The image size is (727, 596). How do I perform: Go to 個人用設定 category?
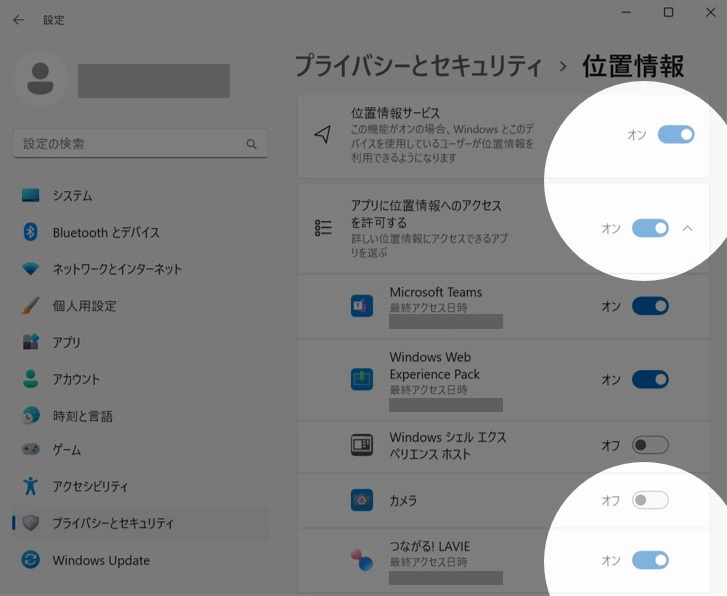(84, 306)
